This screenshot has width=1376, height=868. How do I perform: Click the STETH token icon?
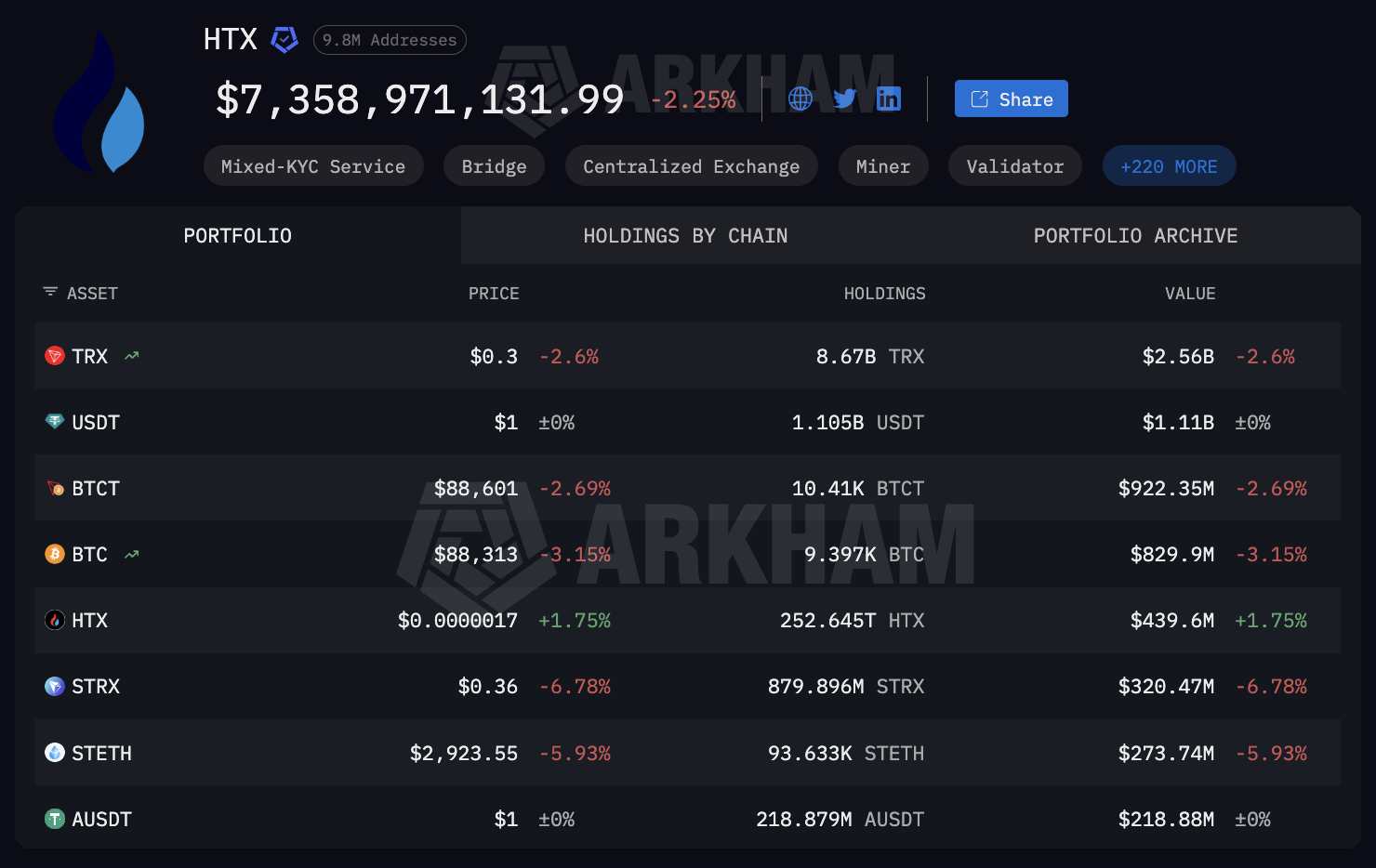click(55, 753)
